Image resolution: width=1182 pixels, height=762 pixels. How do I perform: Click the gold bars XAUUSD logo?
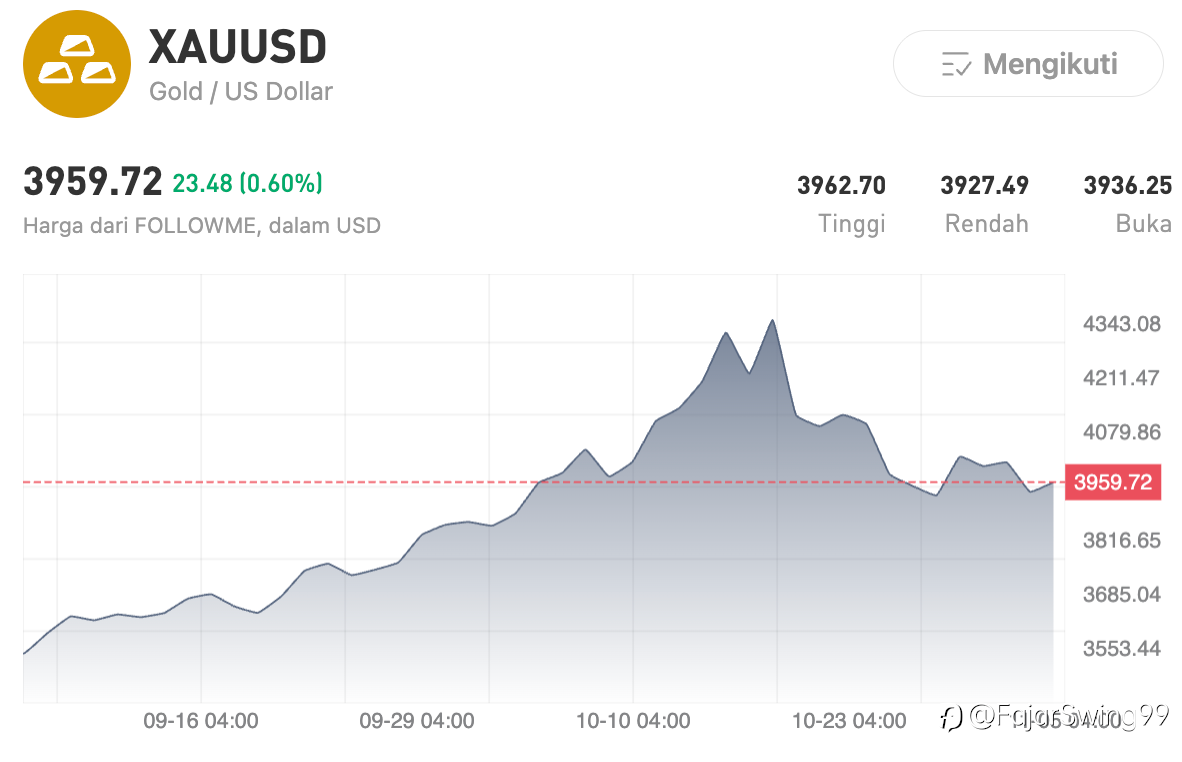click(77, 64)
